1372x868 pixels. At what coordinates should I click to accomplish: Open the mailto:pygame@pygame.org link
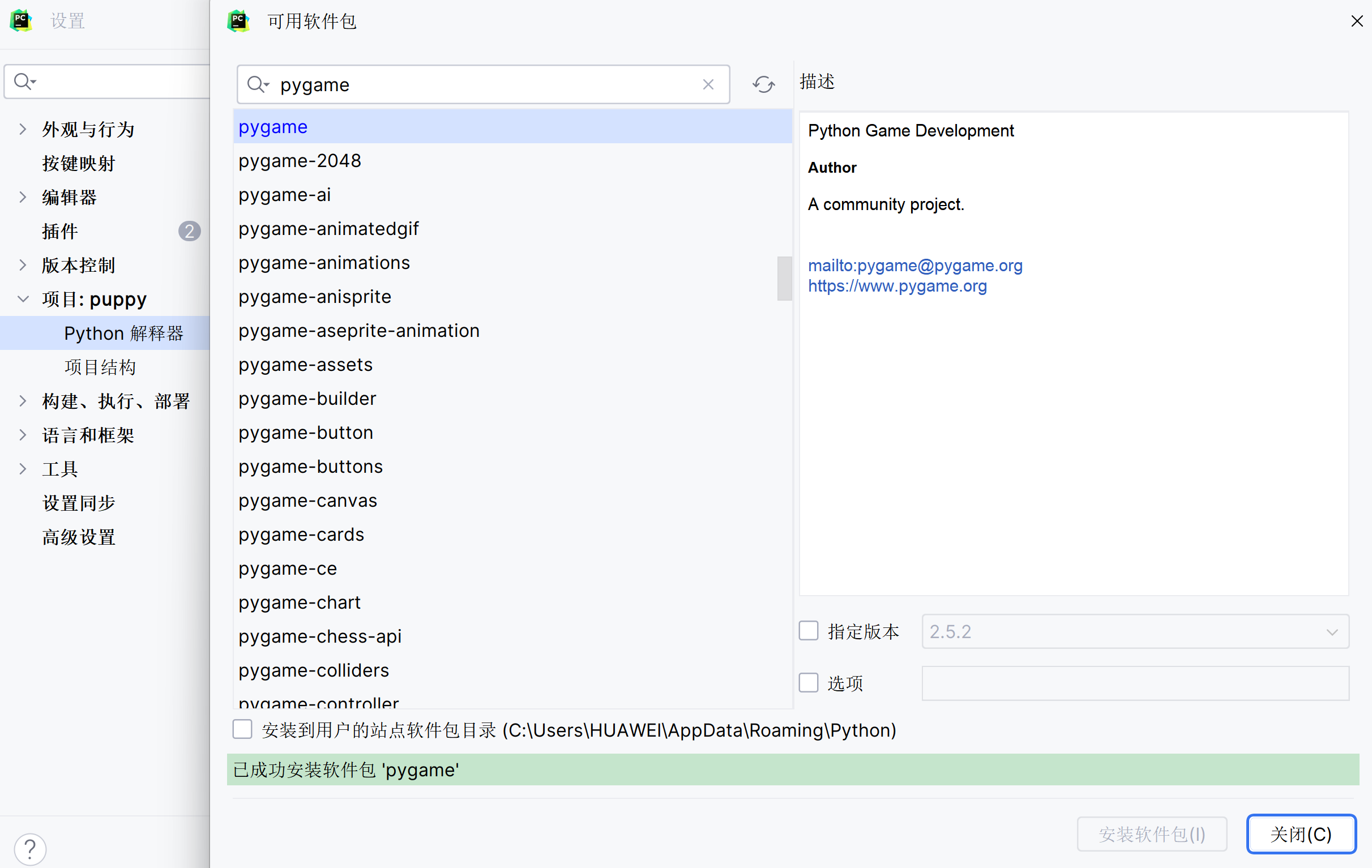point(915,266)
